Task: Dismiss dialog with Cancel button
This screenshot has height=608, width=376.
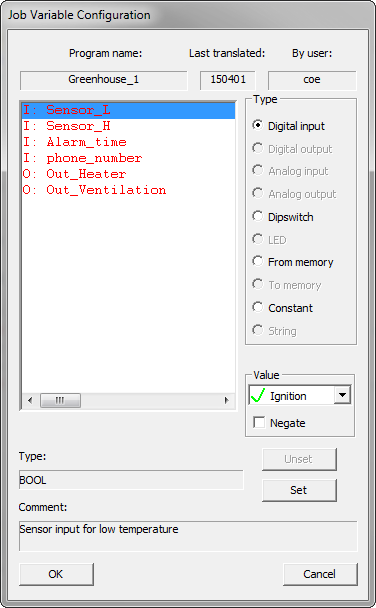Action: 320,574
